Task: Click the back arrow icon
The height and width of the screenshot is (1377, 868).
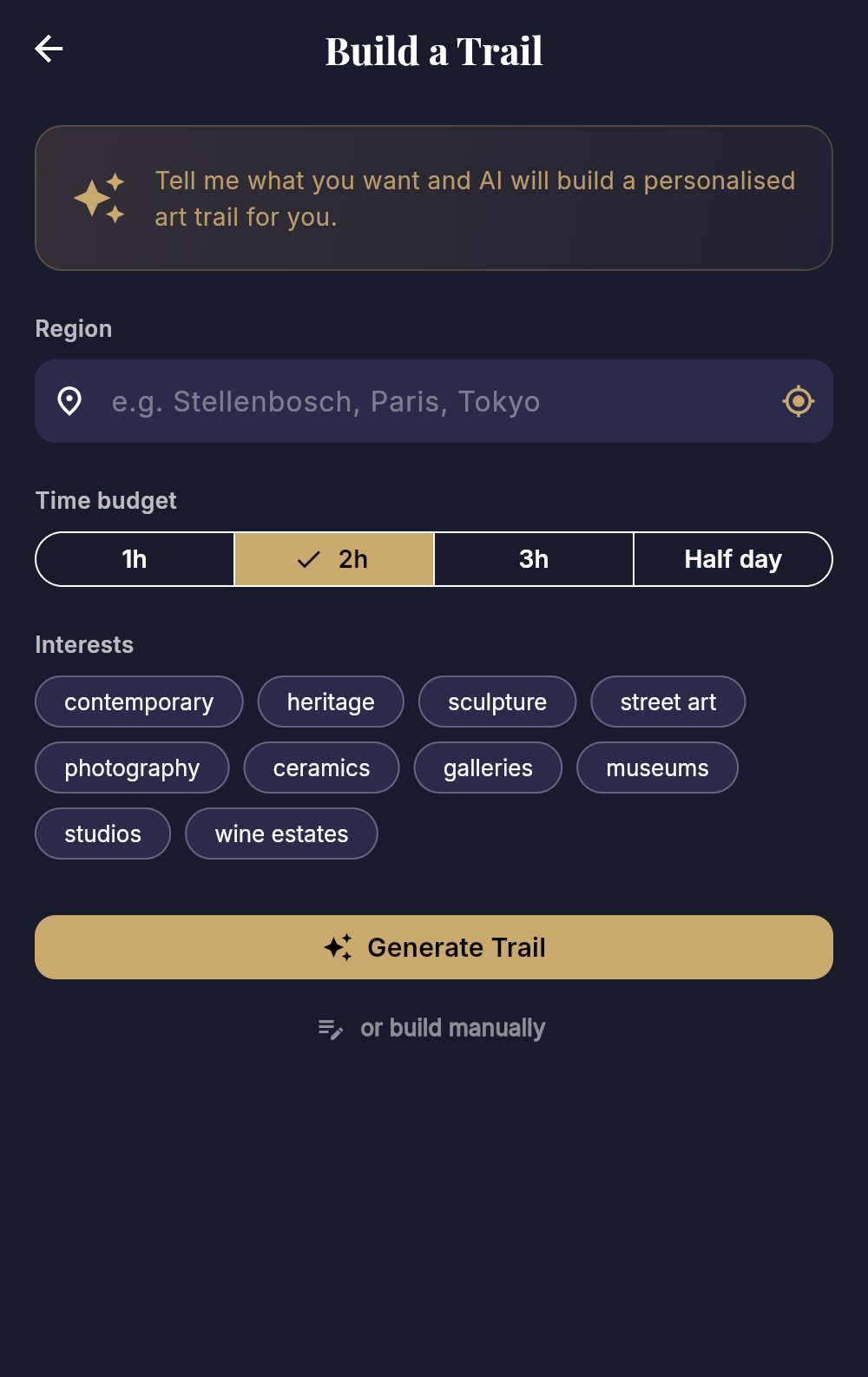Action: pos(49,48)
